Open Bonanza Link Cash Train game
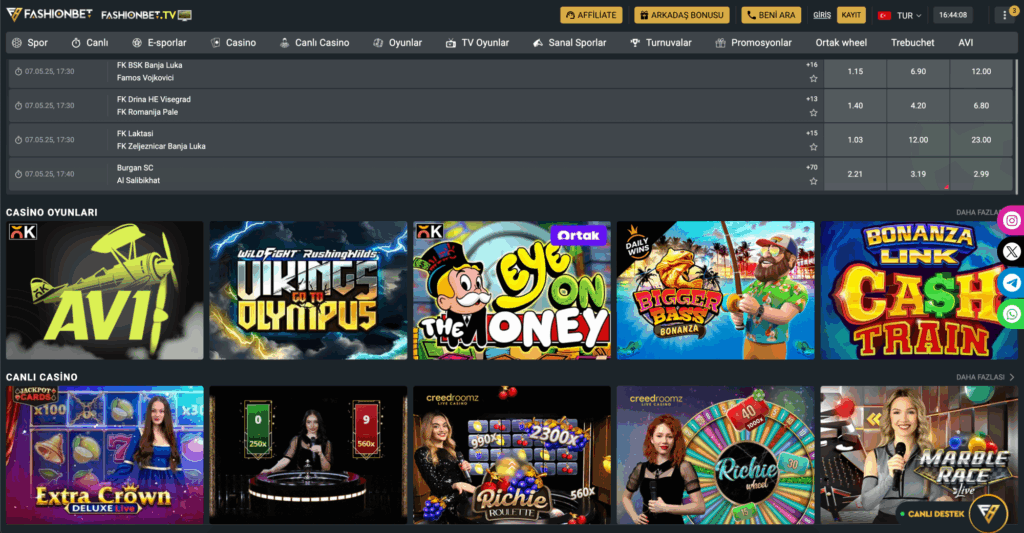 coord(919,290)
